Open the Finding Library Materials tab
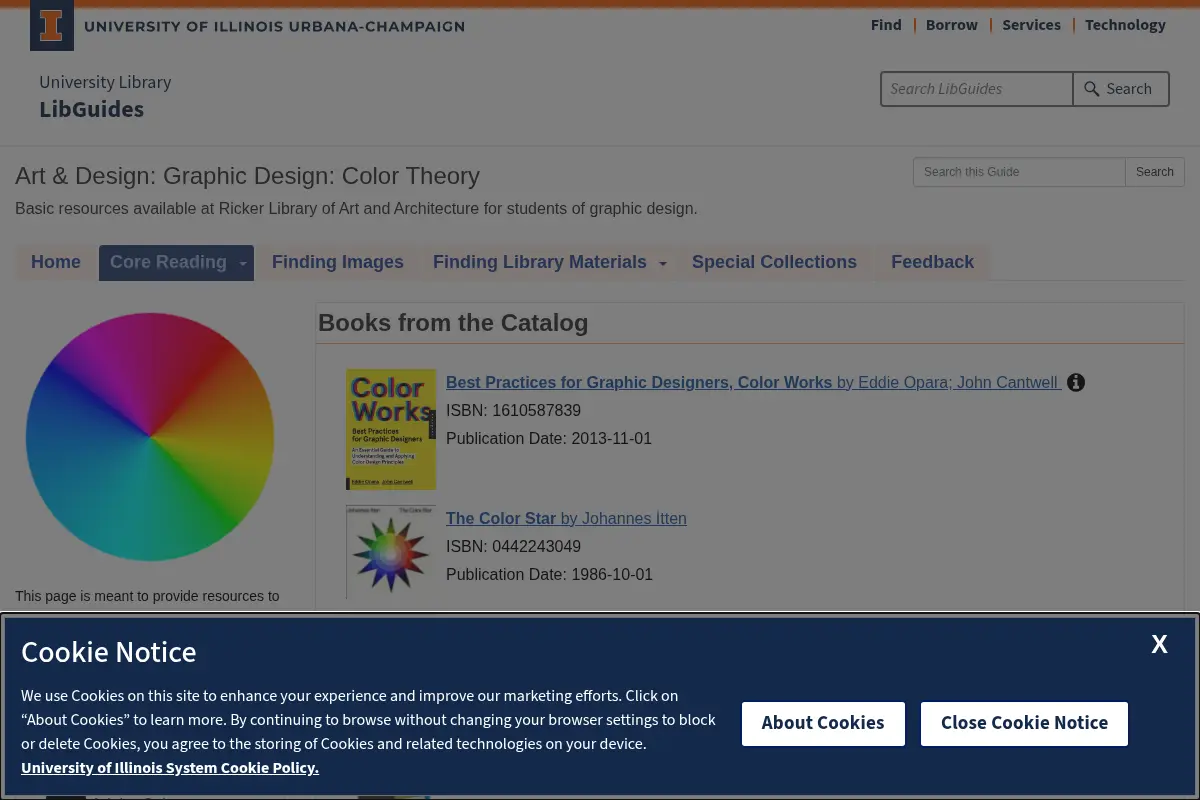 click(x=540, y=262)
